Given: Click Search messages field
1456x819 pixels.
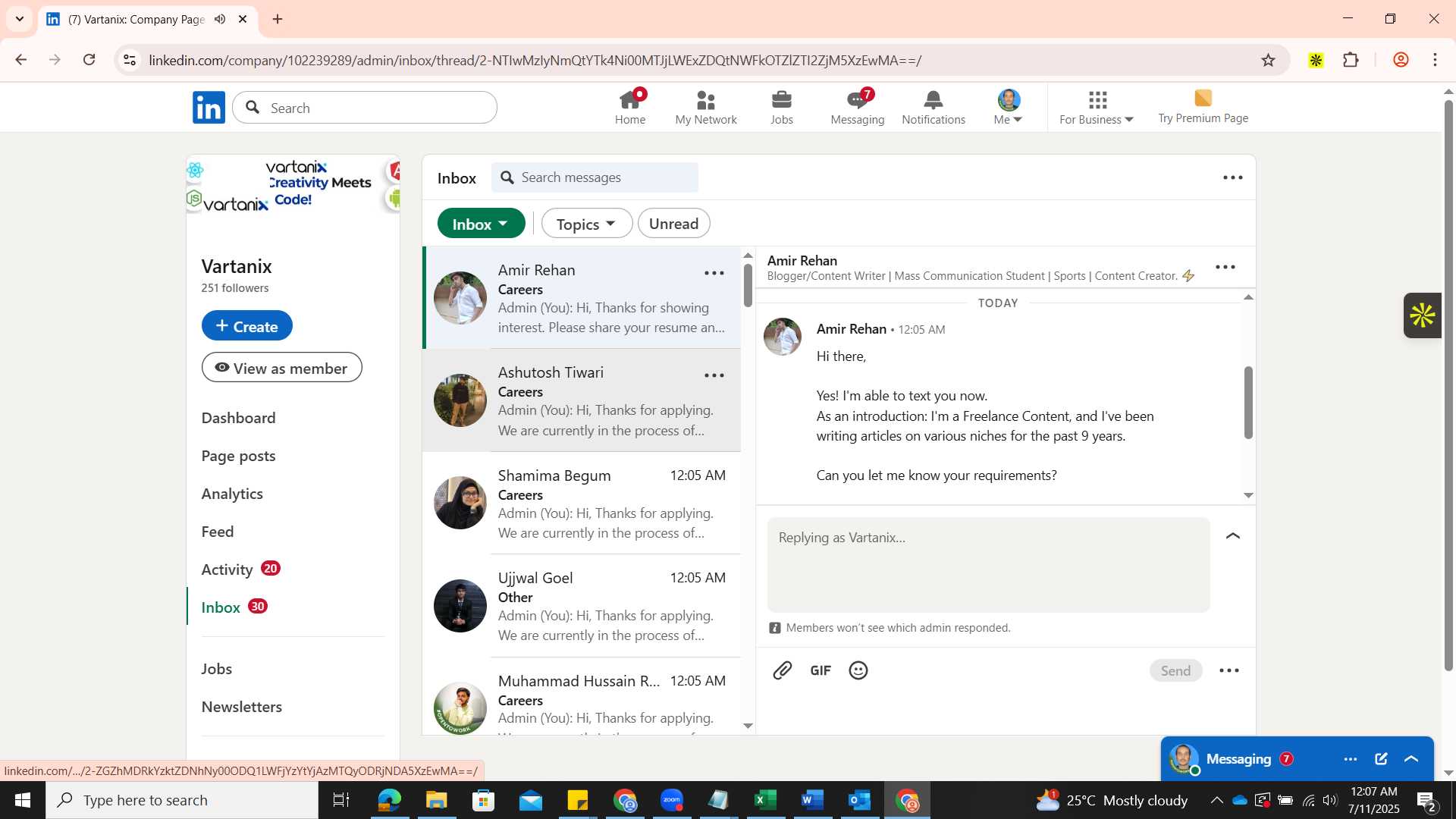Looking at the screenshot, I should point(595,177).
